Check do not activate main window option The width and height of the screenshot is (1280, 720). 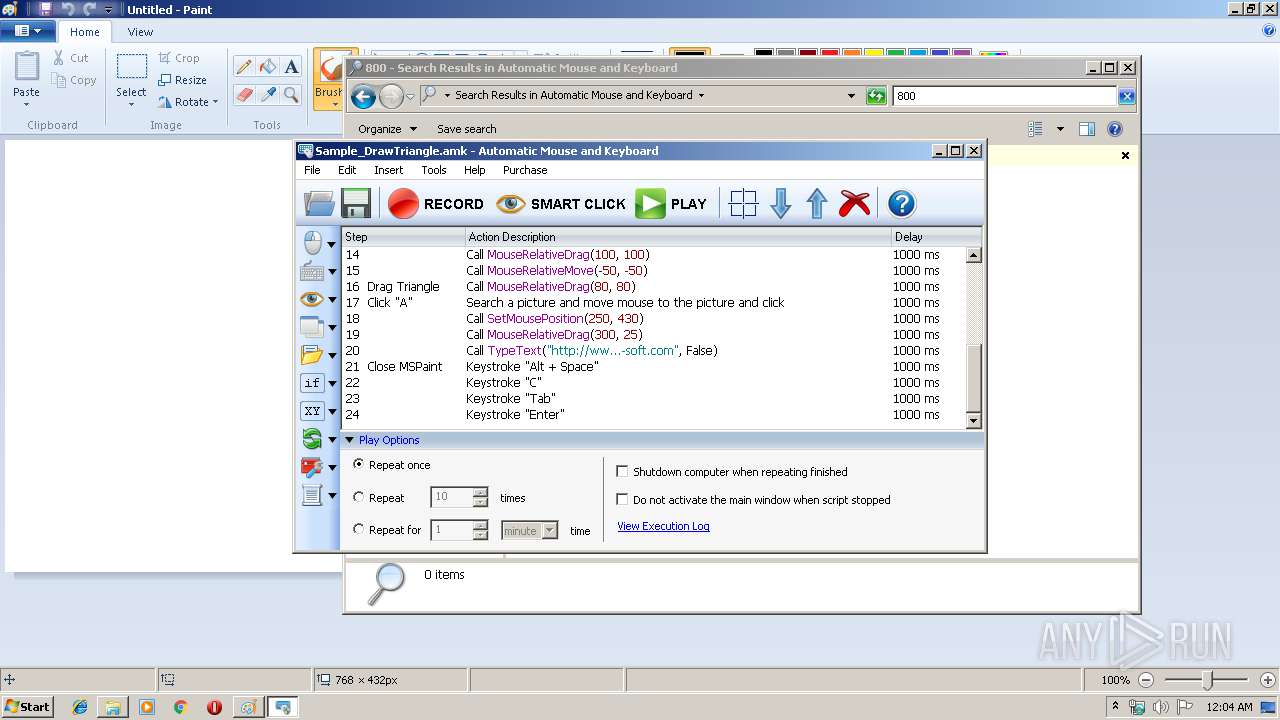(x=622, y=500)
